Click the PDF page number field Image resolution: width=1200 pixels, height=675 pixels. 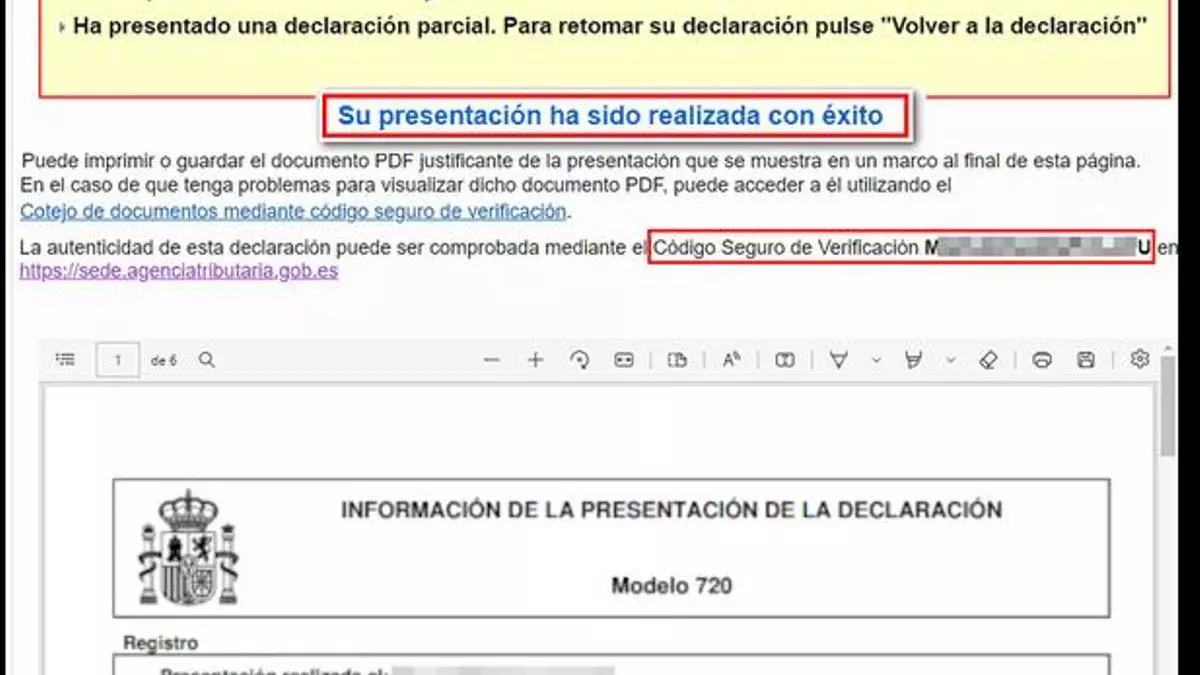coord(118,360)
